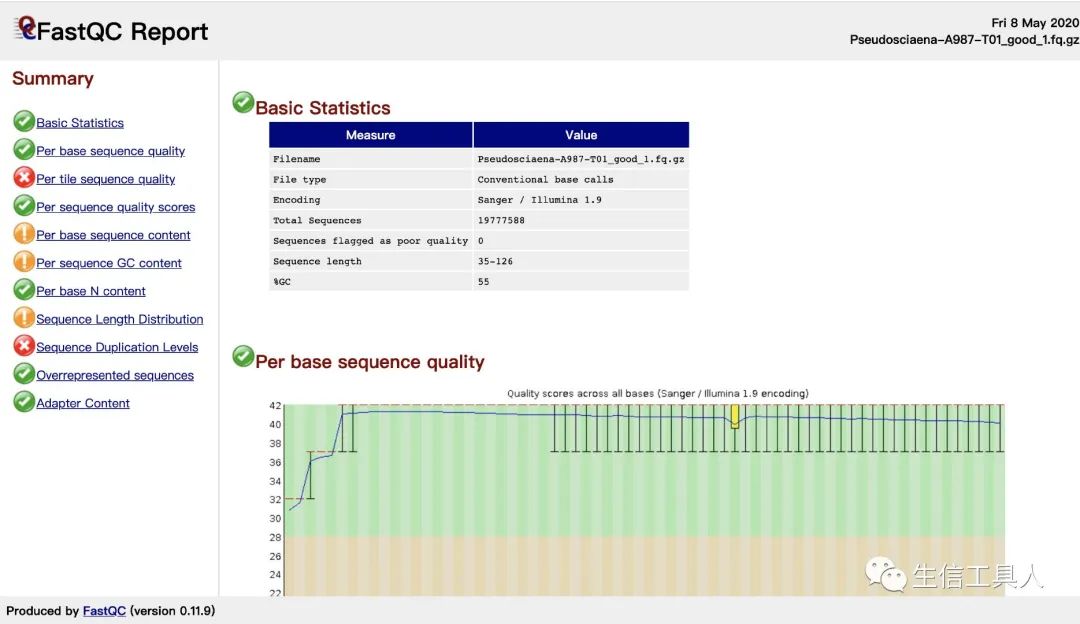Image resolution: width=1080 pixels, height=624 pixels.
Task: Click the Per base sequence quality heading
Action: tap(370, 362)
